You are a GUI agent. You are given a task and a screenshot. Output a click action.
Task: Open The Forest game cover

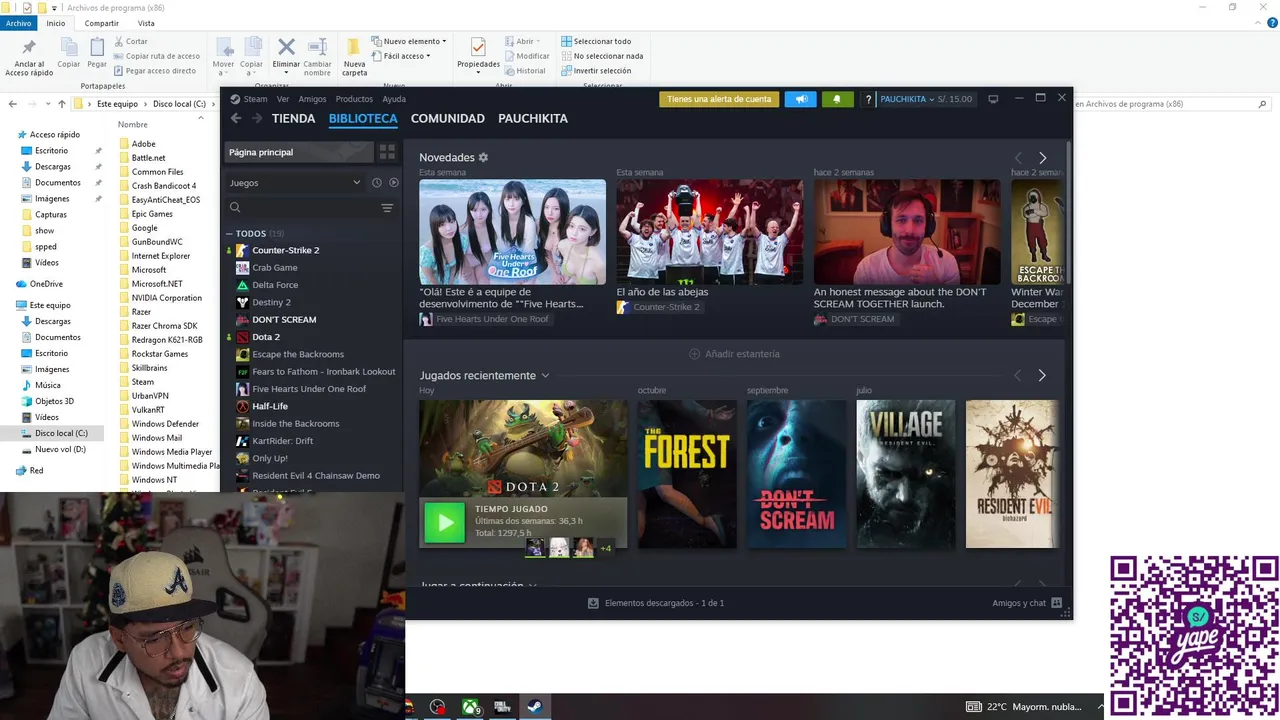tap(687, 474)
